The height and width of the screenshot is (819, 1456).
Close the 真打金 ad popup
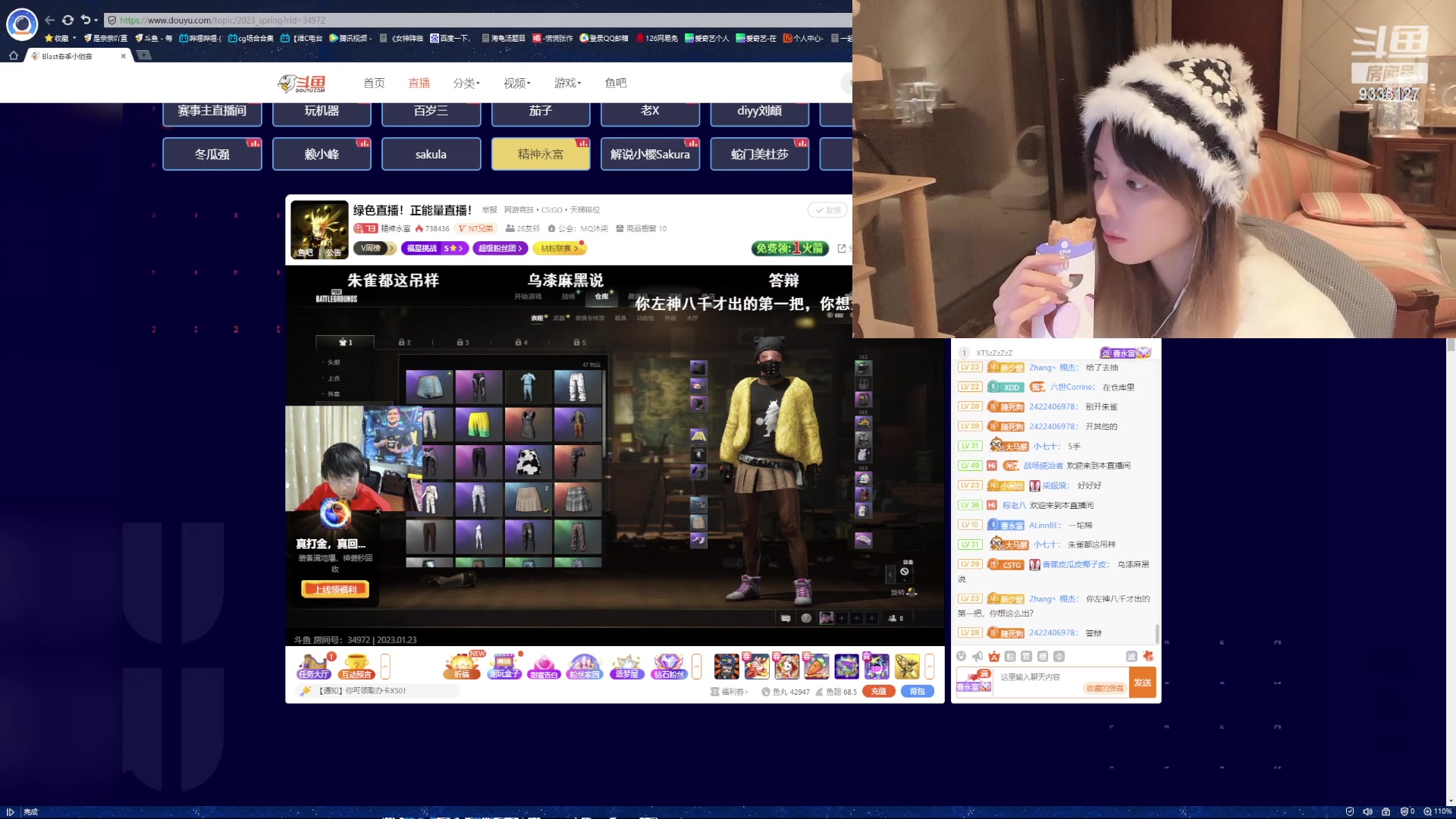[x=378, y=511]
